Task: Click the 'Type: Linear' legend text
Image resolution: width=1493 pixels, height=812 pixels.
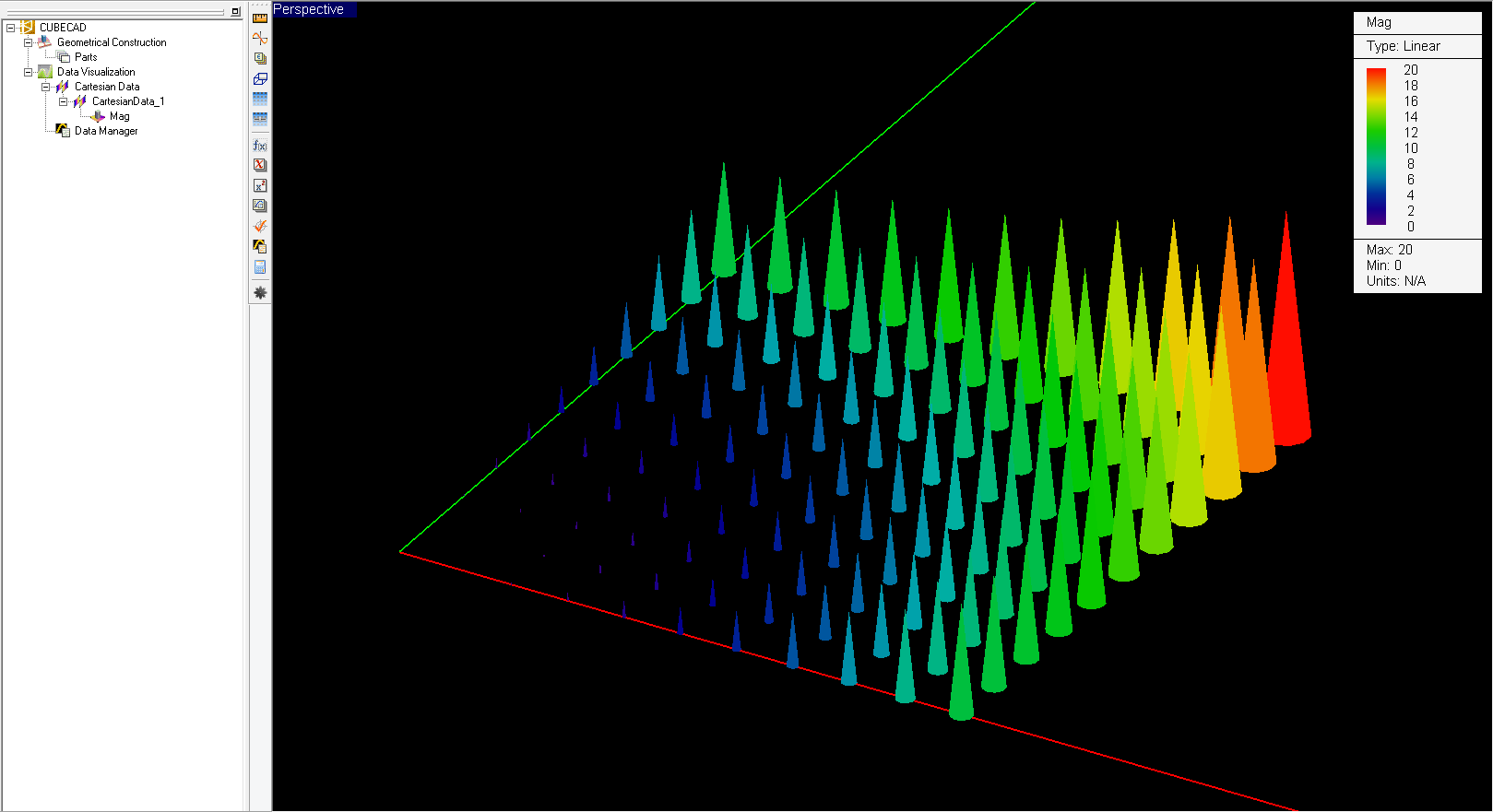Action: (1403, 46)
